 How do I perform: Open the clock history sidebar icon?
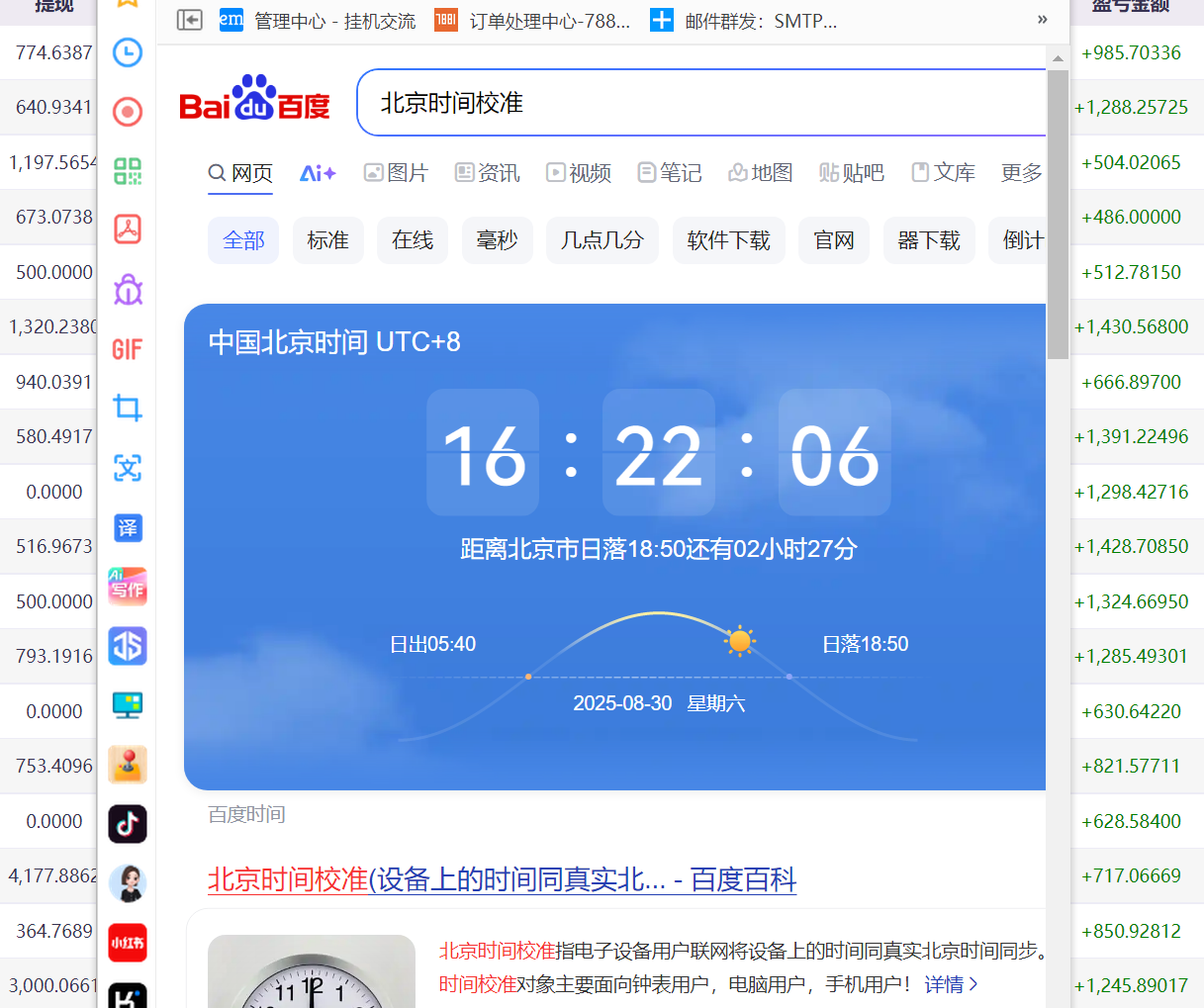pyautogui.click(x=128, y=52)
